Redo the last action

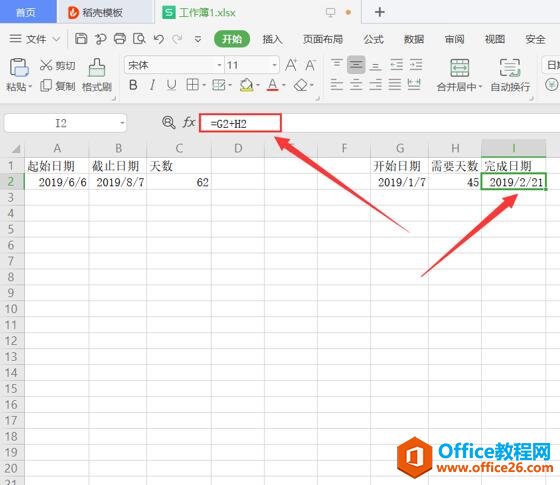[x=177, y=39]
